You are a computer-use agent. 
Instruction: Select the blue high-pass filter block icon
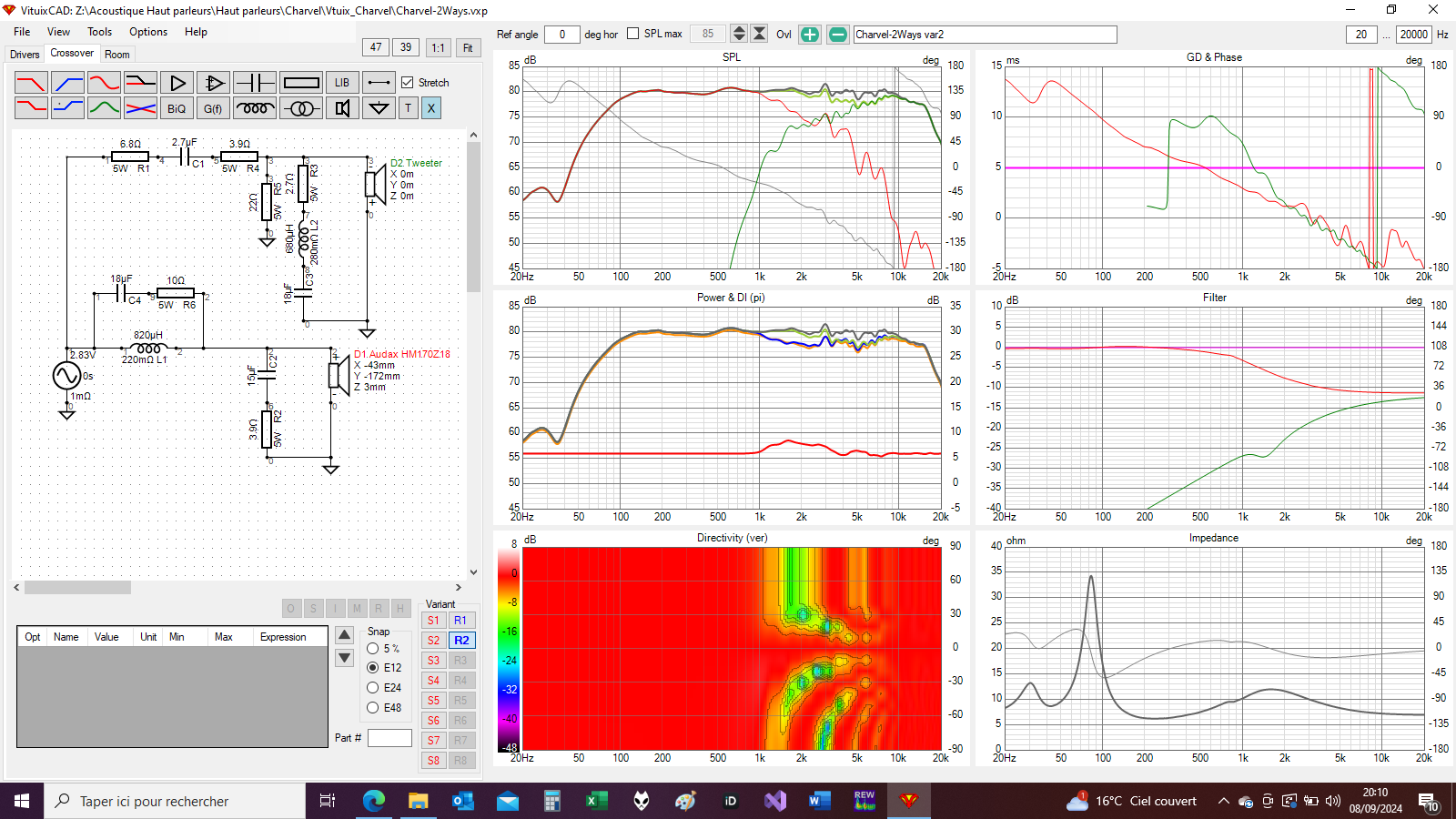pos(67,83)
